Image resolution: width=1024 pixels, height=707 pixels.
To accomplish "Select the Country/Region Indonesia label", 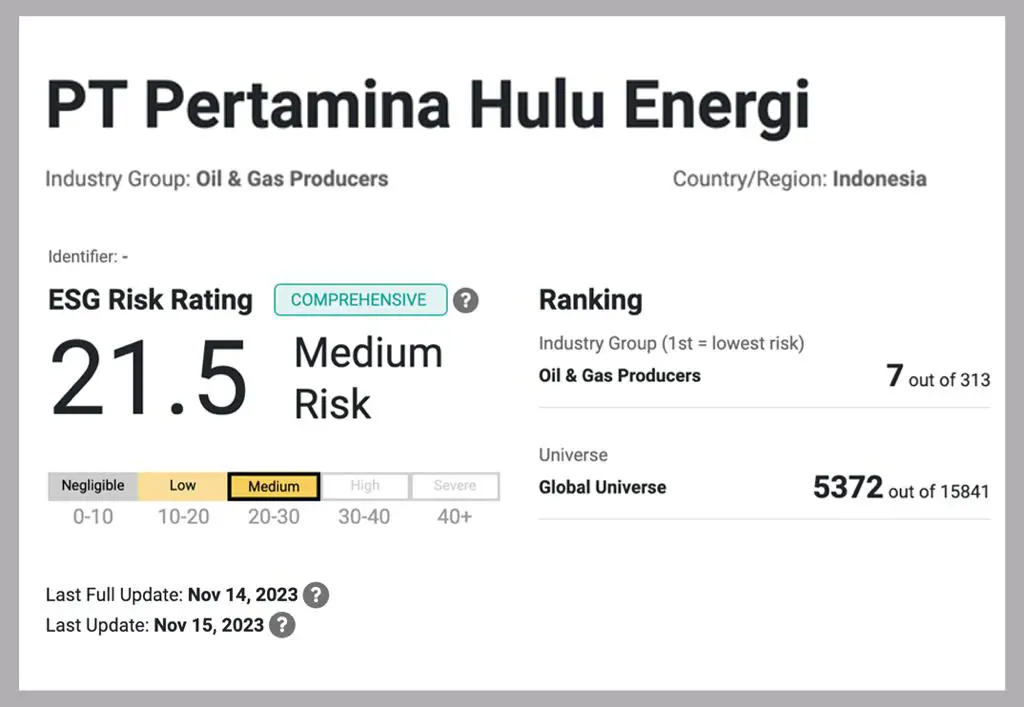I will tap(798, 179).
